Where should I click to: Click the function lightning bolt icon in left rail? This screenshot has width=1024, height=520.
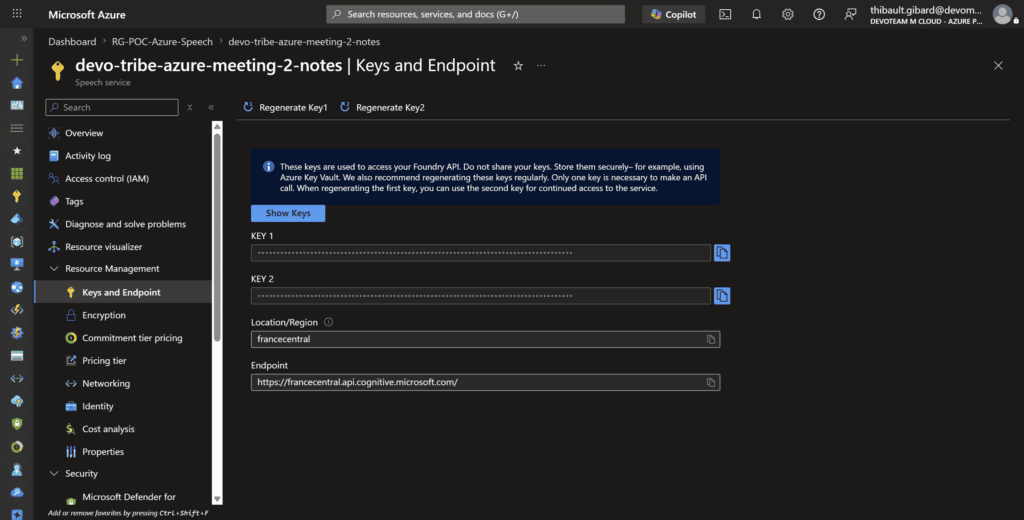coord(17,310)
